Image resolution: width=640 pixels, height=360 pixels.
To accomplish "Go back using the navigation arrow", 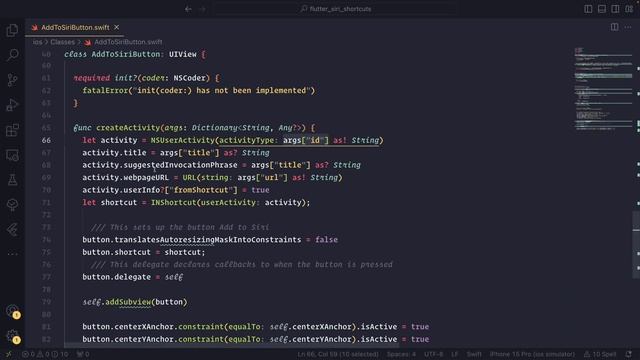I will pyautogui.click(x=188, y=9).
